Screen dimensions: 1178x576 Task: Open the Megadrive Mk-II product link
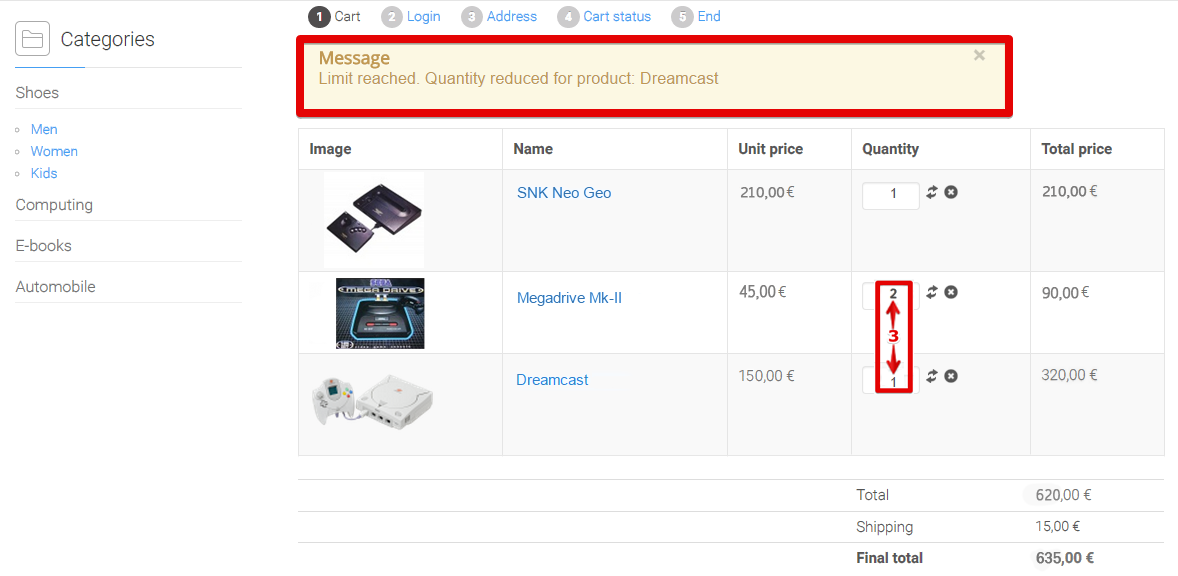(569, 298)
